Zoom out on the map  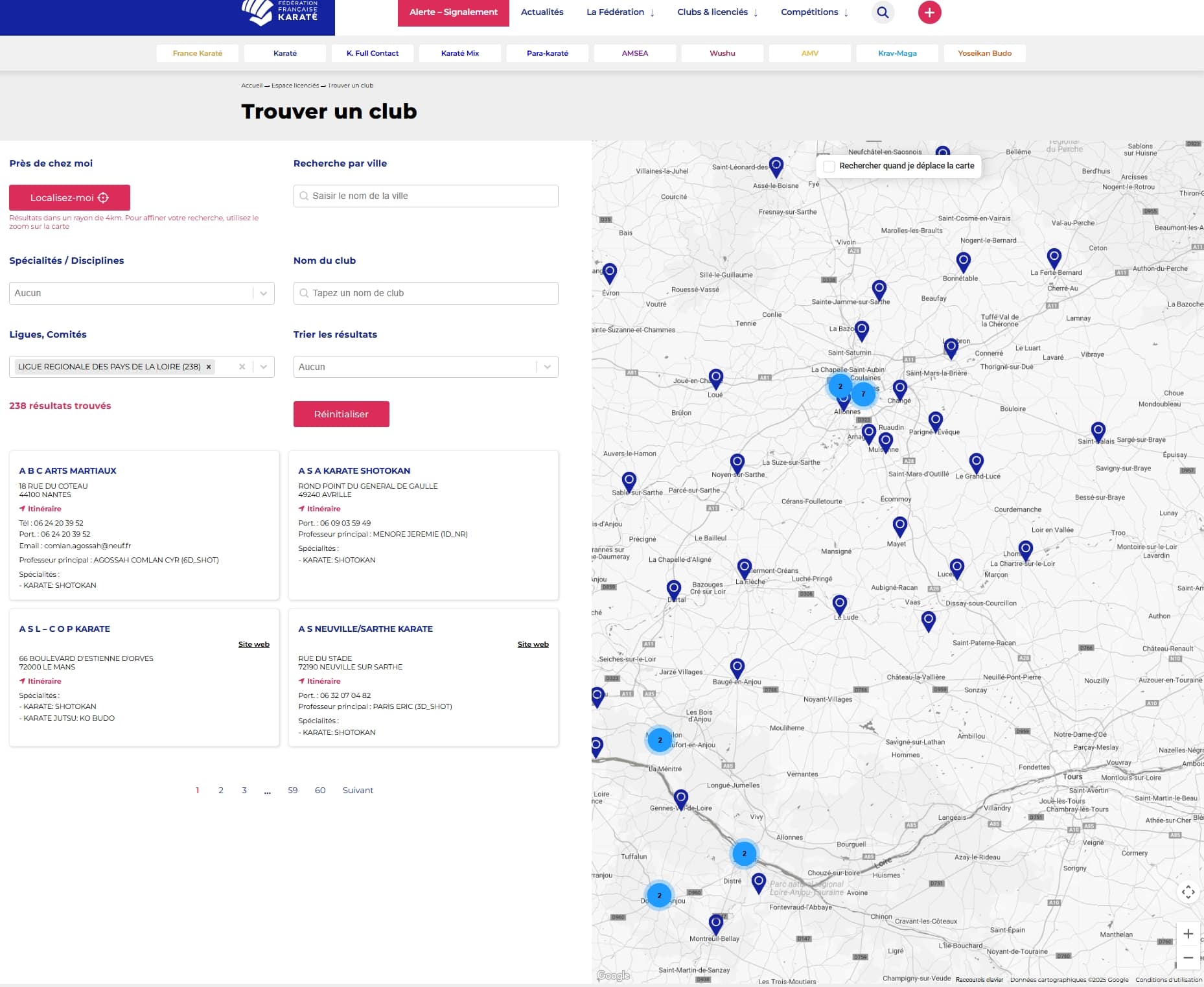(x=1188, y=957)
